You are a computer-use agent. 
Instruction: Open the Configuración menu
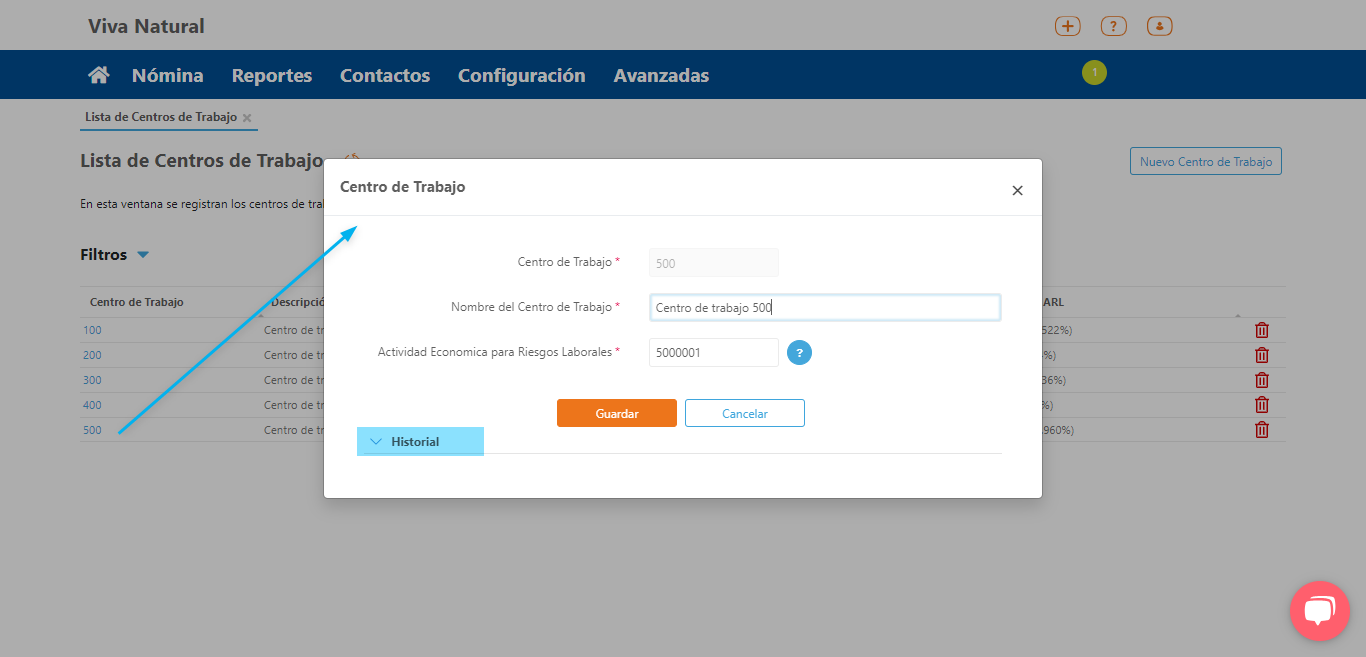coord(521,75)
